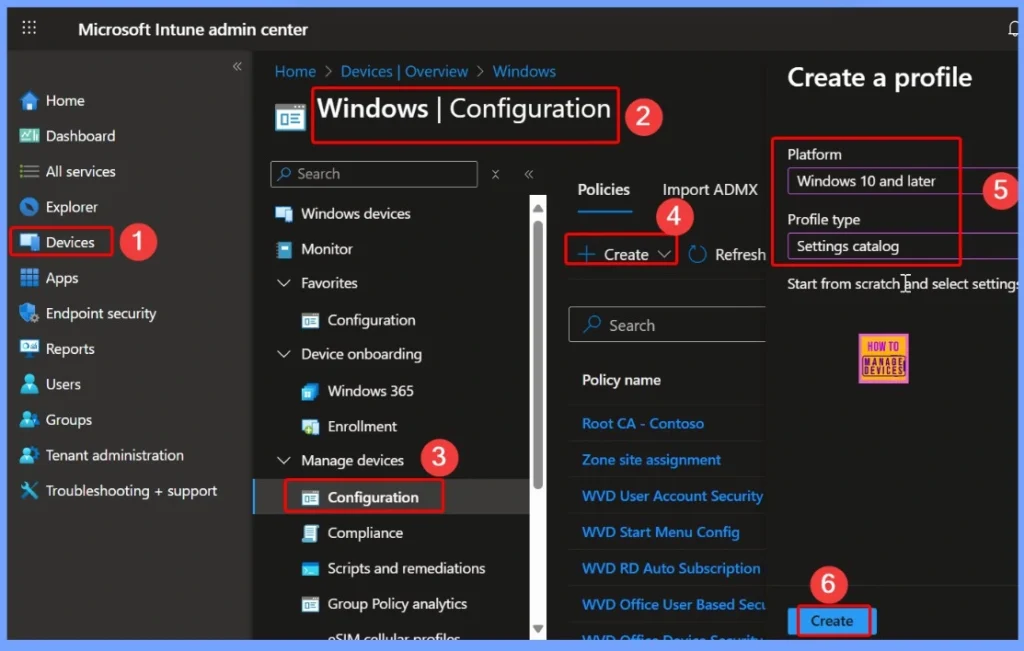Click the Devices | Overview breadcrumb link
Screen dimensions: 1024x651
[x=404, y=71]
